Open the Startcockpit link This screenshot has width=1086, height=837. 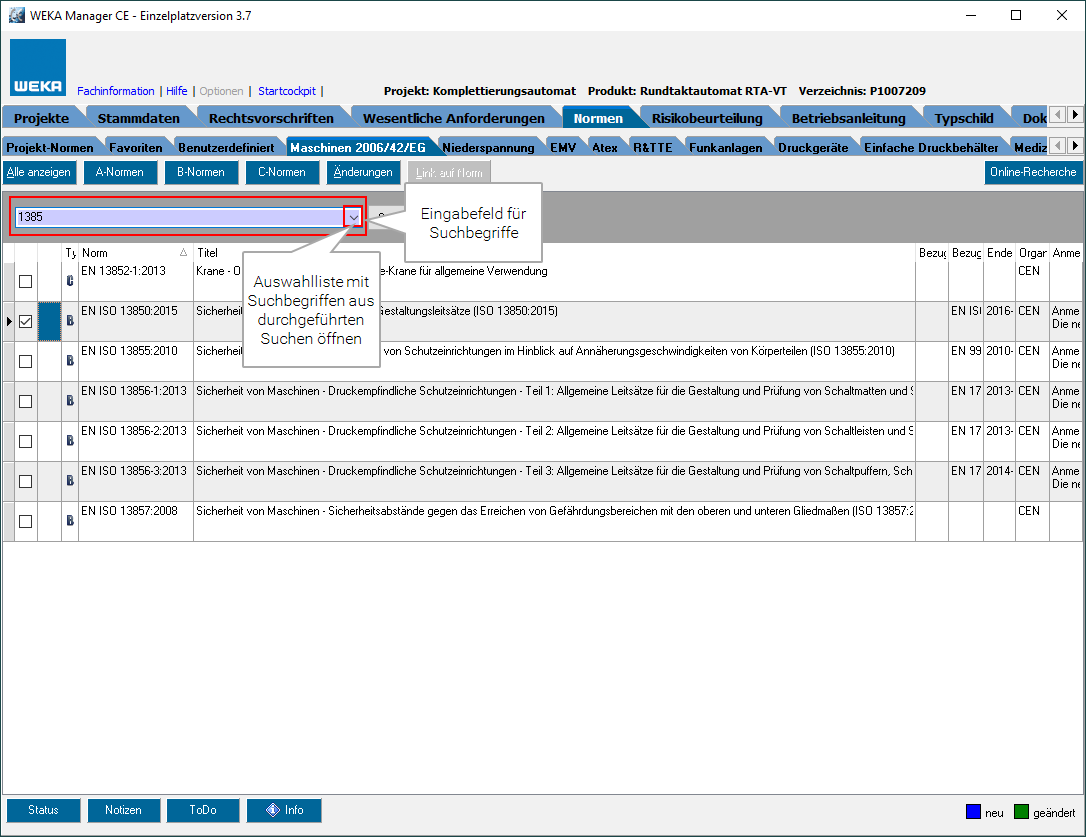click(286, 91)
